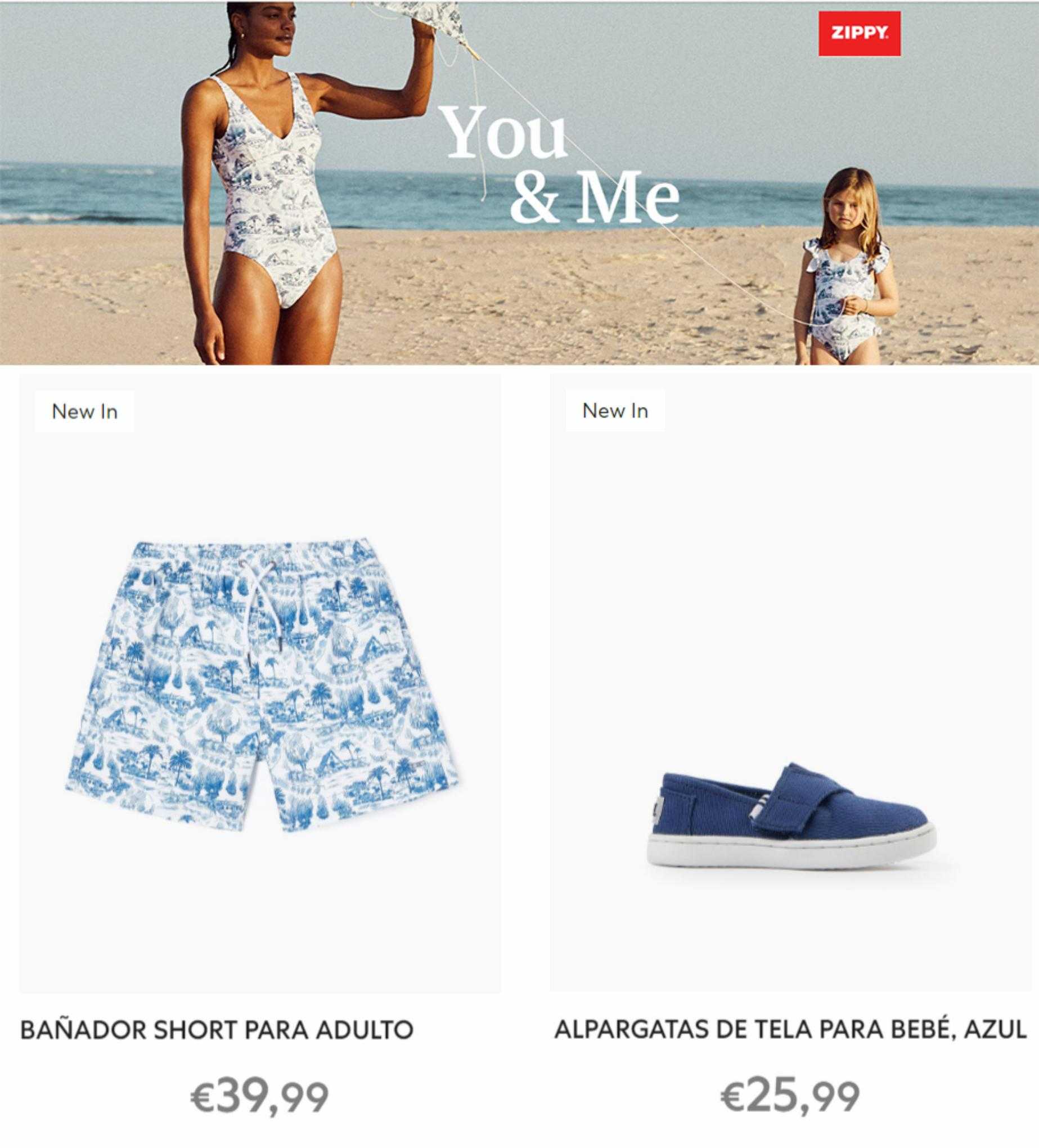Click the white sole of the espadrille
Viewport: 1039px width, 1148px height.
pyautogui.click(x=791, y=855)
